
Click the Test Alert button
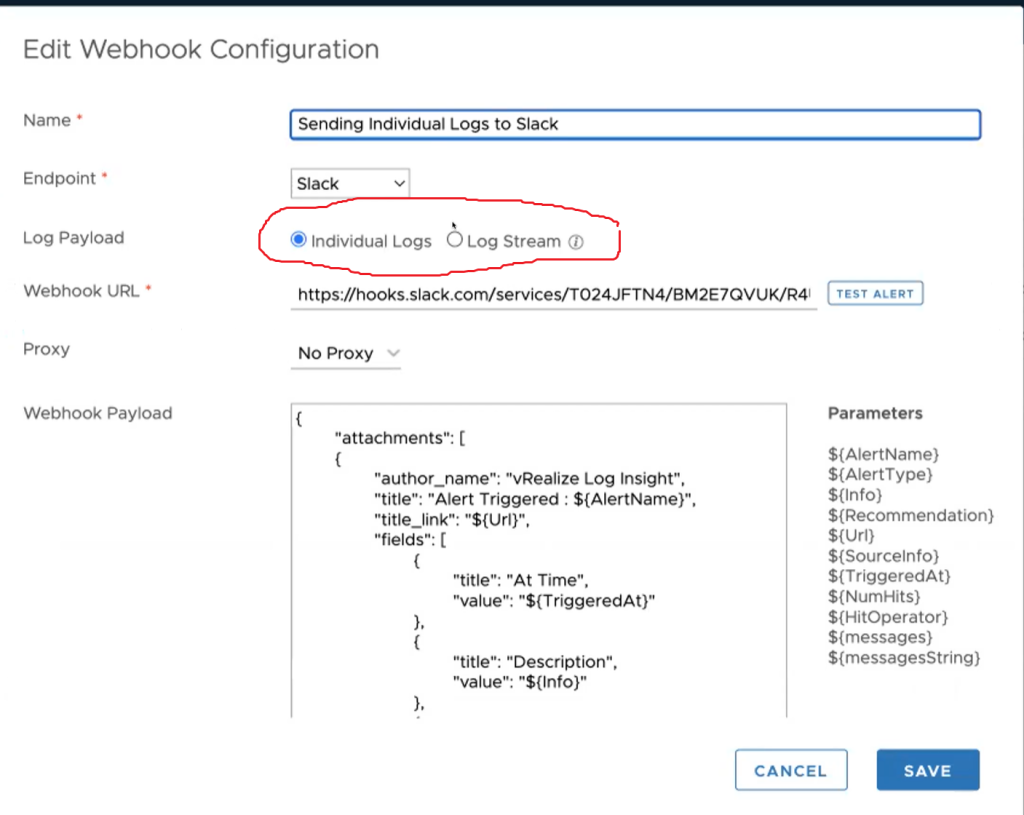click(x=874, y=294)
